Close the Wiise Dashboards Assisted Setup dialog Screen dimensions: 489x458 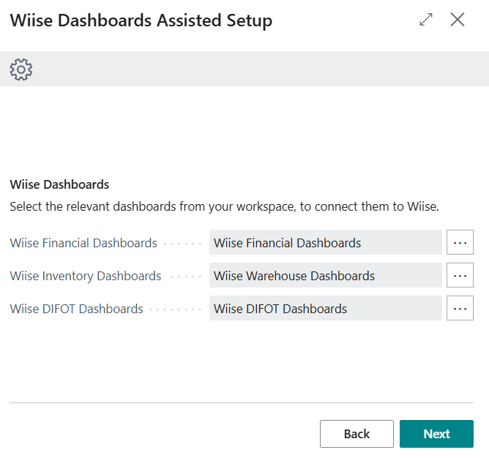(457, 19)
